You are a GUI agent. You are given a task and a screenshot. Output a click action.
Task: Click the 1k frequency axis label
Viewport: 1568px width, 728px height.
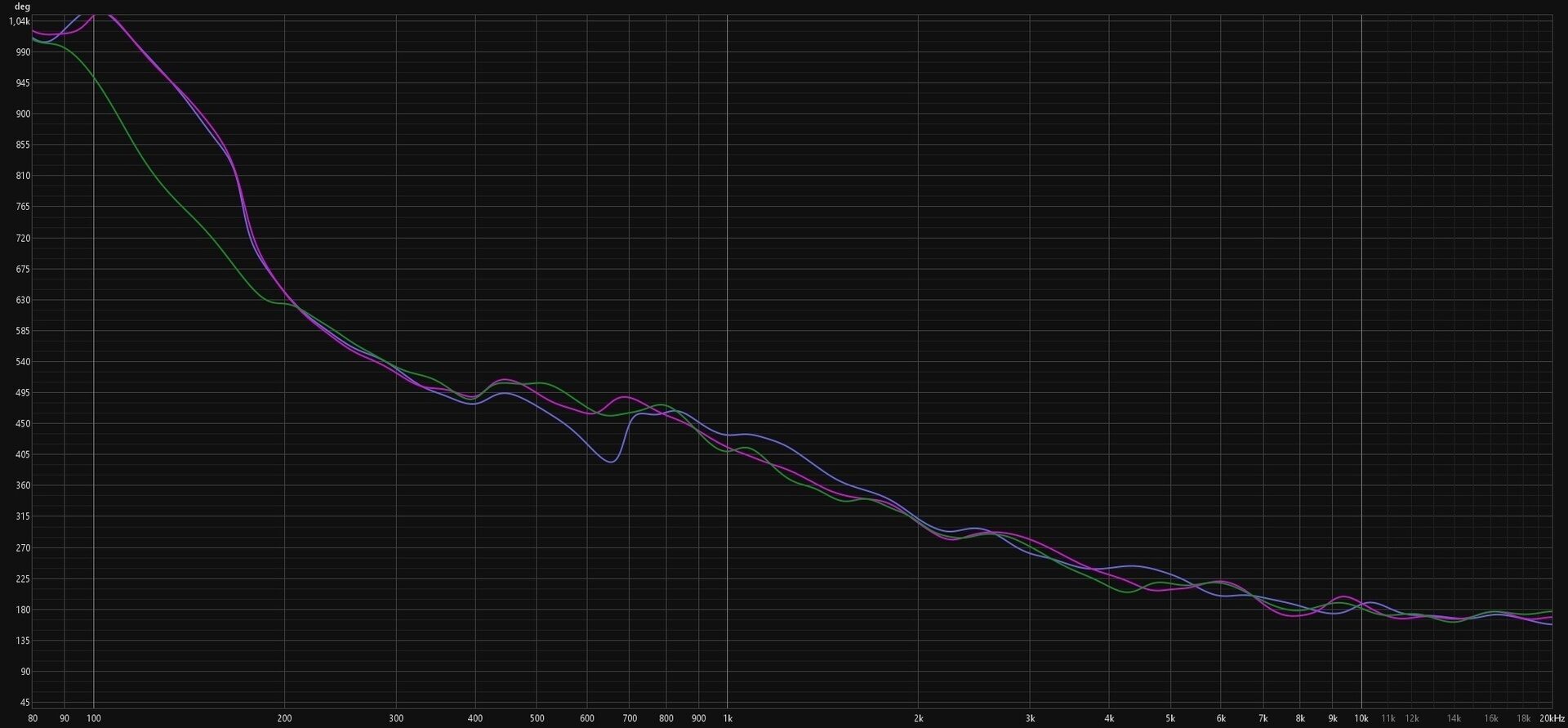click(x=728, y=719)
